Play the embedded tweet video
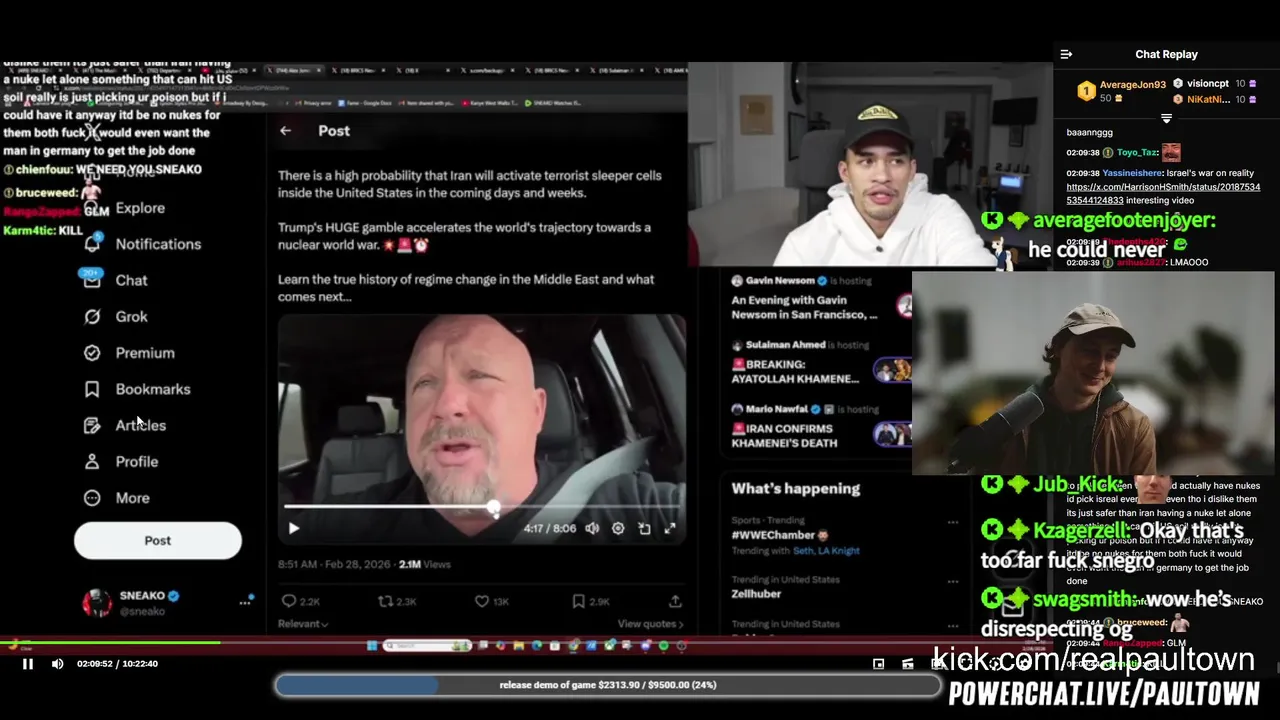 (x=294, y=528)
